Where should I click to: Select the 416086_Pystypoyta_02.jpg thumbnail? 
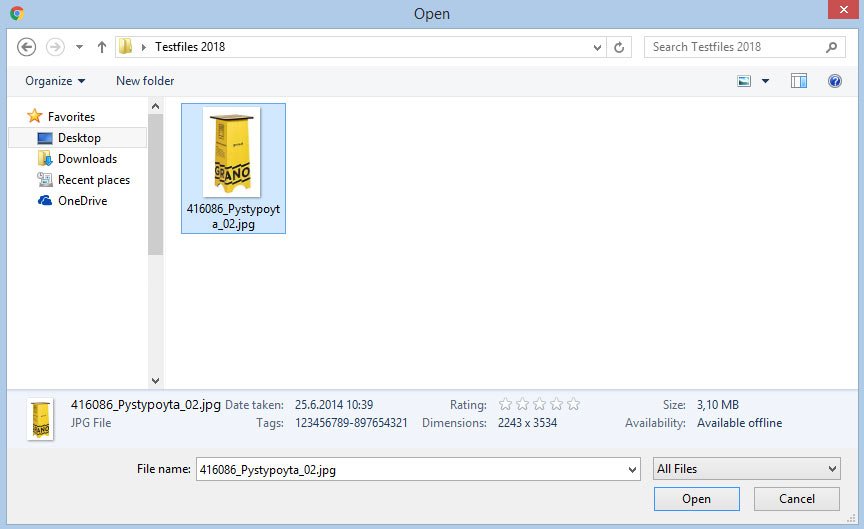click(x=231, y=152)
